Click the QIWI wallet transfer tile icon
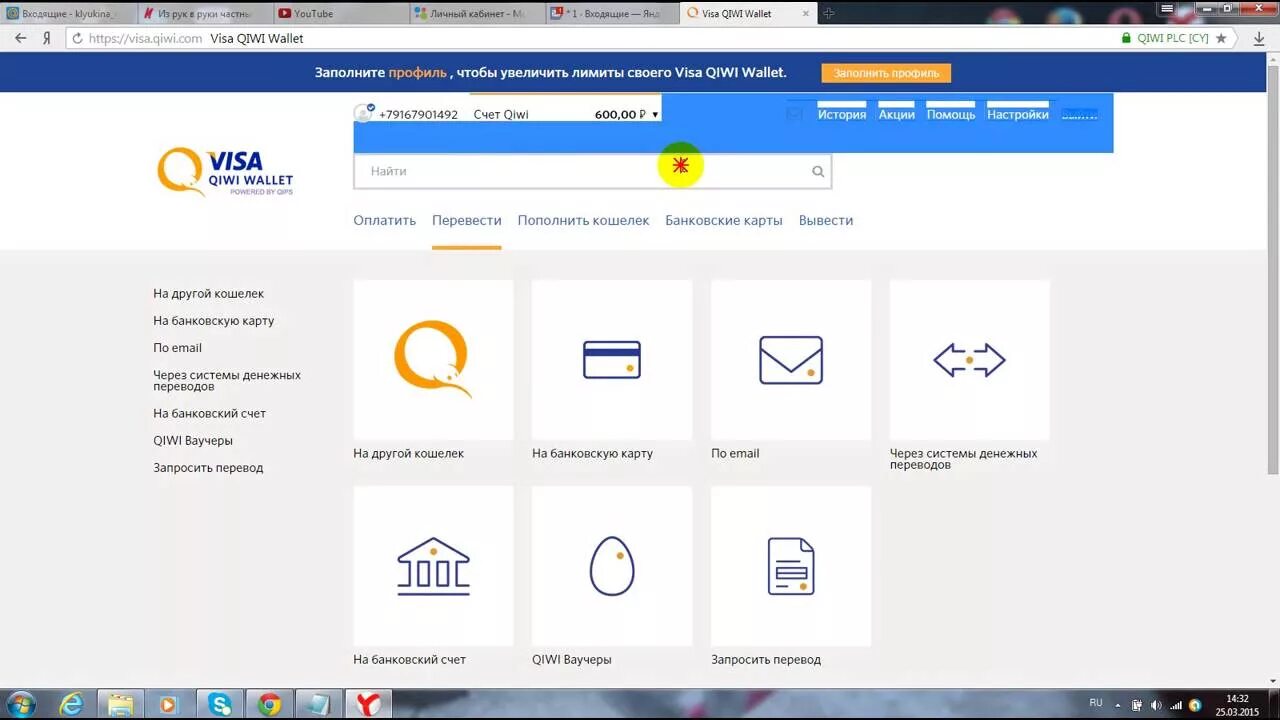The height and width of the screenshot is (720, 1280). [433, 360]
